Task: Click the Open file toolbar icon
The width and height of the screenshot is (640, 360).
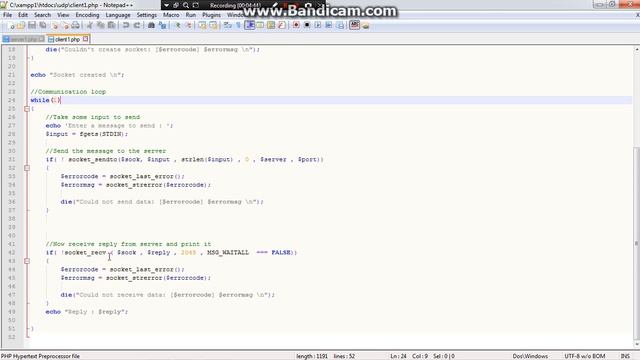Action: click(x=21, y=25)
